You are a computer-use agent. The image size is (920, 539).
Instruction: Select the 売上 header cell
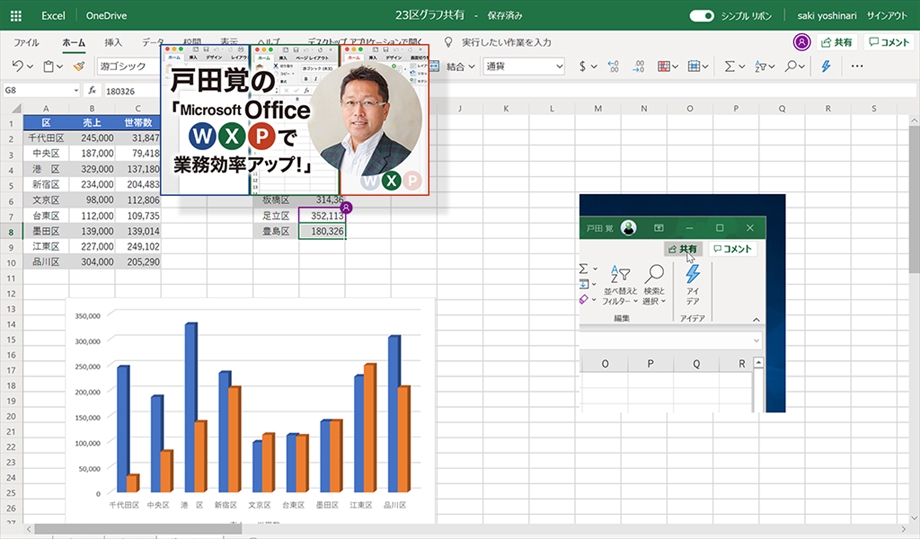coord(92,123)
